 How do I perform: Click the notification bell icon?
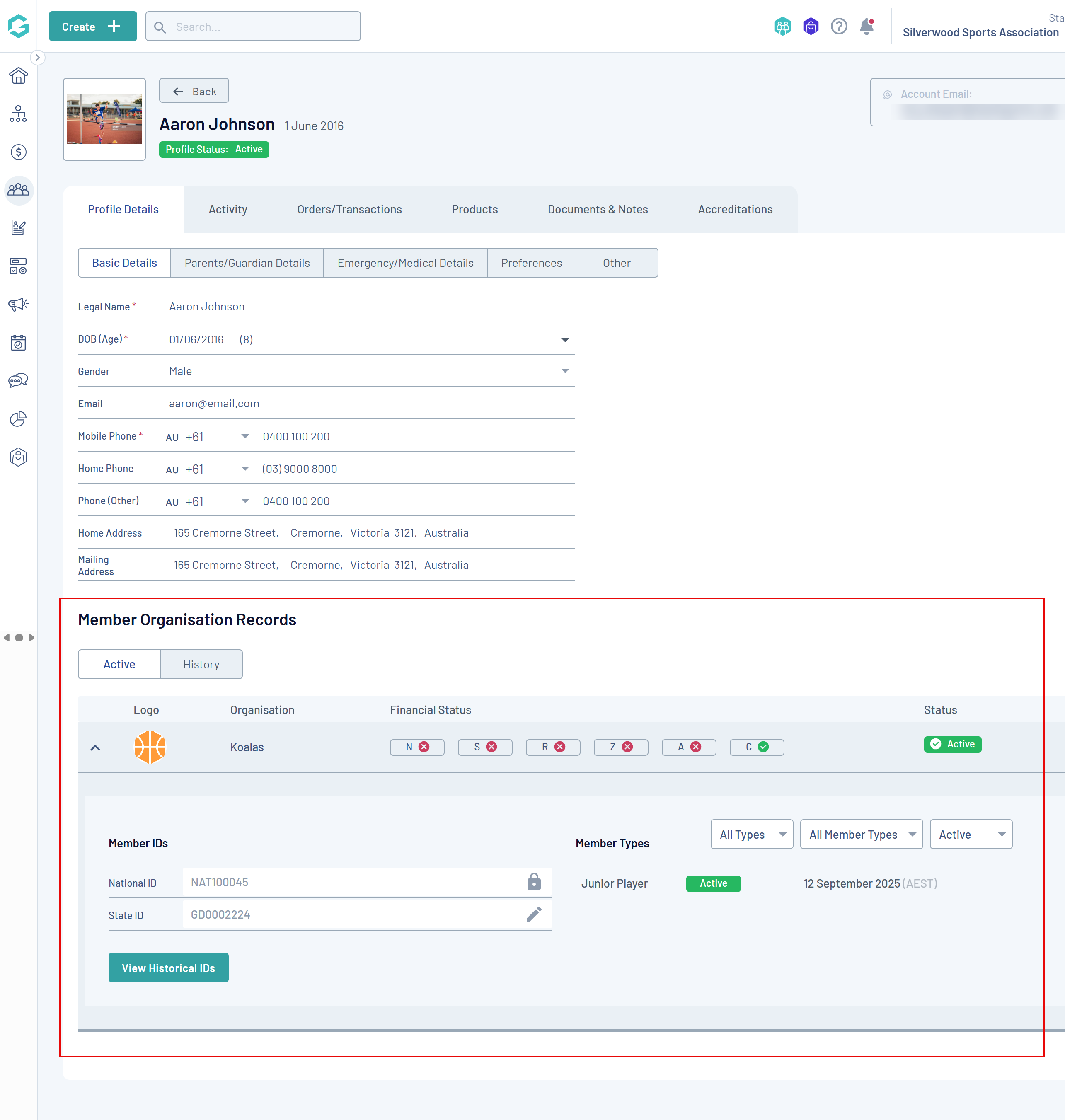pos(867,26)
